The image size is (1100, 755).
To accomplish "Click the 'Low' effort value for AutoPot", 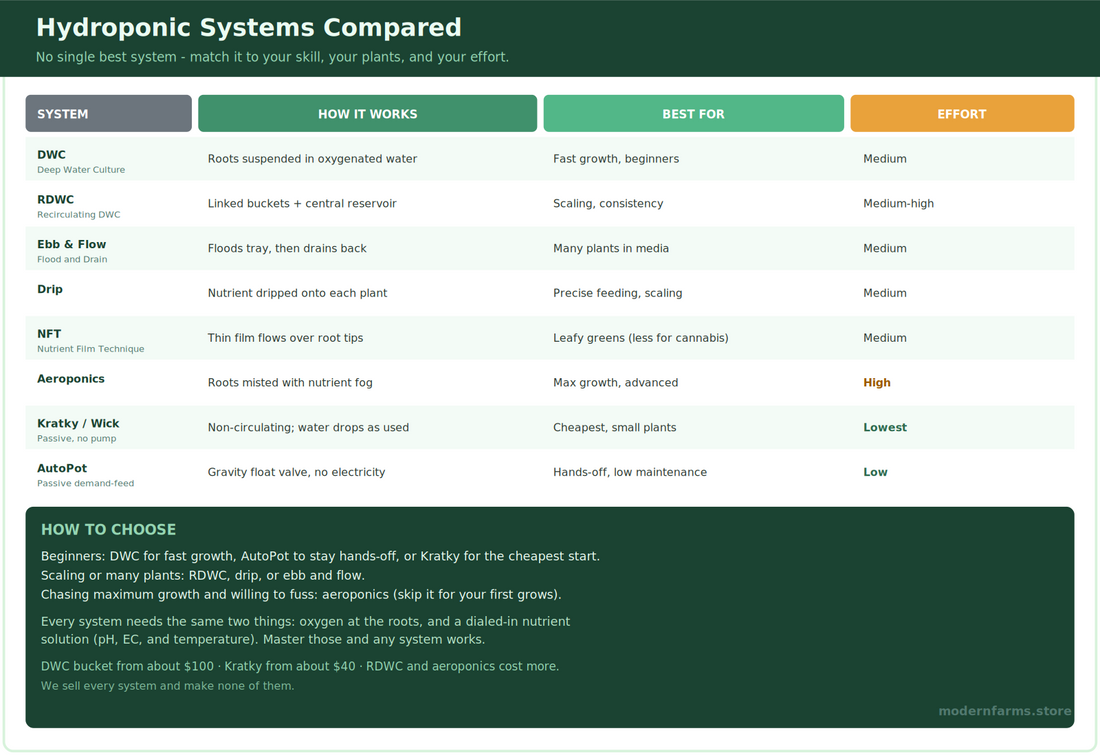I will pos(876,472).
